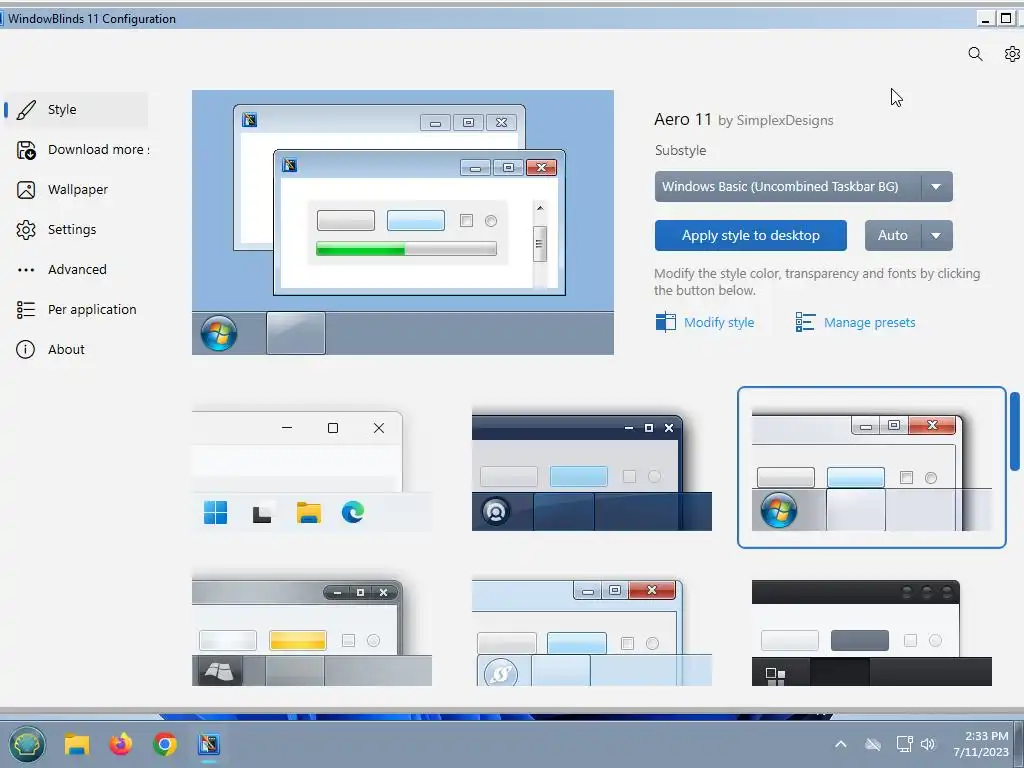Image resolution: width=1024 pixels, height=768 pixels.
Task: Click the style list scrollbar thumb
Action: point(1015,431)
